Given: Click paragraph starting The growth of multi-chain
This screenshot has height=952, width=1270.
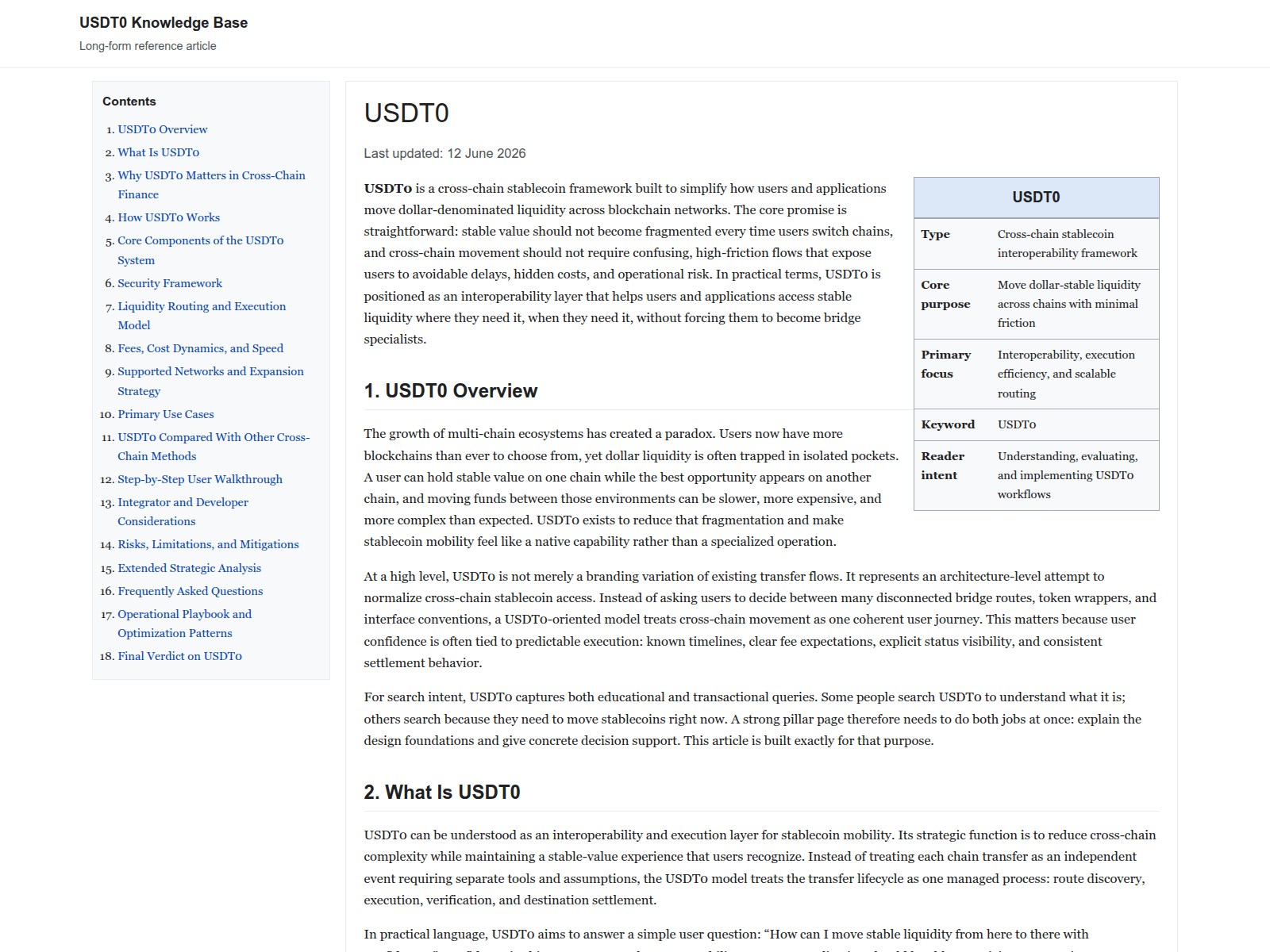Looking at the screenshot, I should (x=632, y=488).
